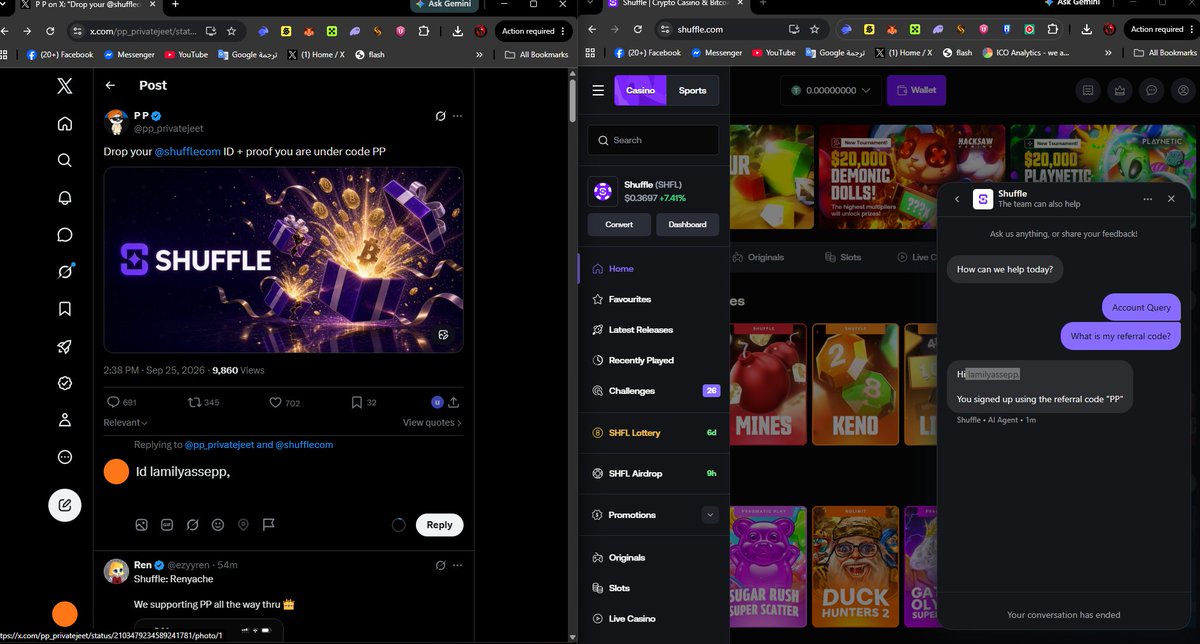
Task: Click the X page vertical scrollbar
Action: point(572,100)
